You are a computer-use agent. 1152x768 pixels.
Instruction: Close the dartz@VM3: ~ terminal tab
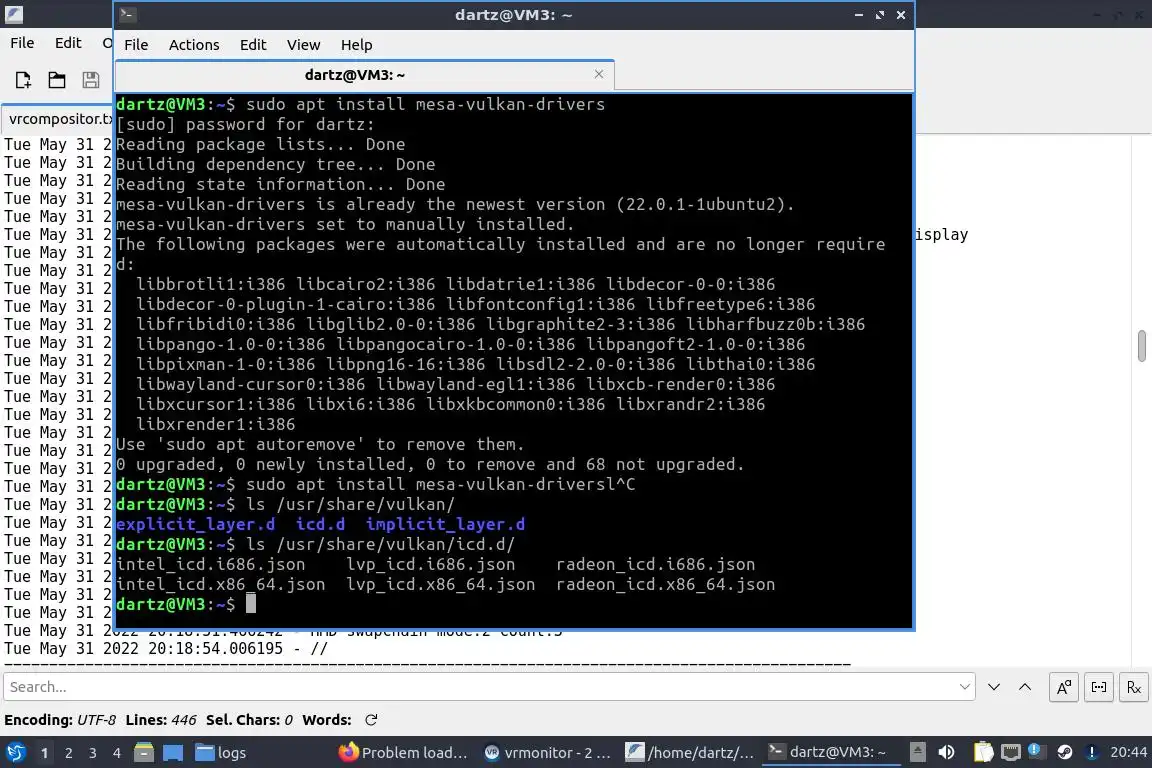click(599, 74)
